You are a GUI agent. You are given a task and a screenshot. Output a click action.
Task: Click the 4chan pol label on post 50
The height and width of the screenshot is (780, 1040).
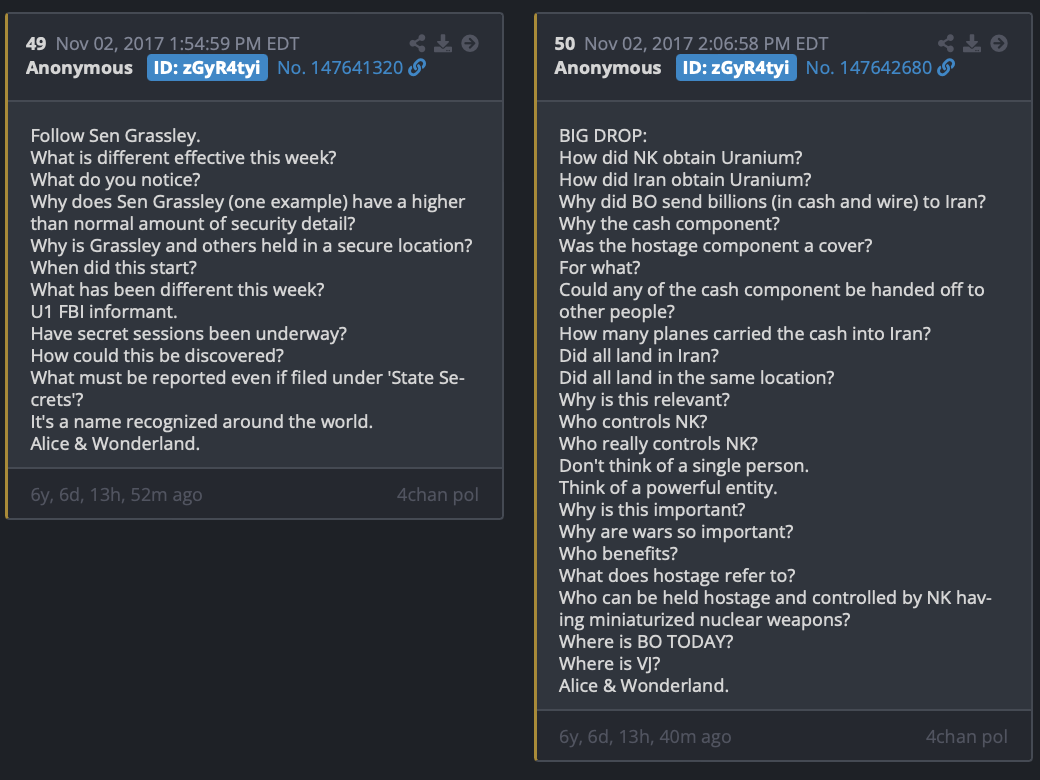click(x=966, y=737)
